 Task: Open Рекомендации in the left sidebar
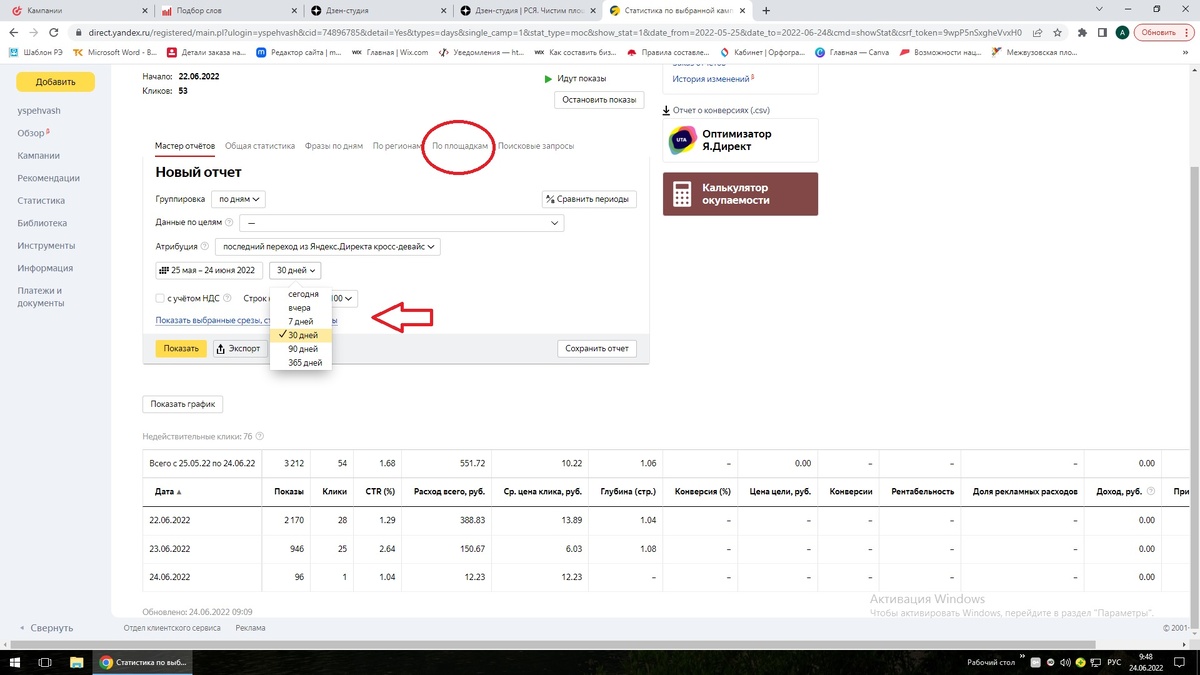[x=48, y=178]
